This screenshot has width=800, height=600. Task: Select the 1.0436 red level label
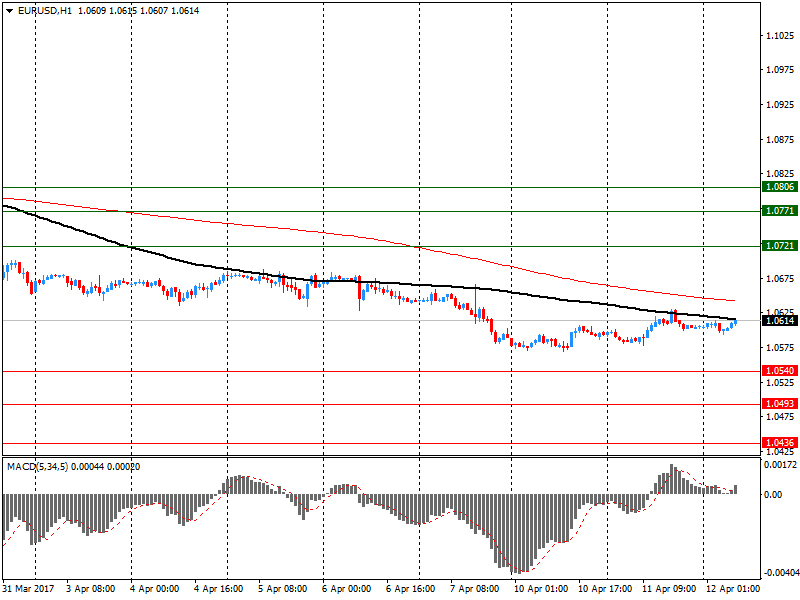click(780, 443)
